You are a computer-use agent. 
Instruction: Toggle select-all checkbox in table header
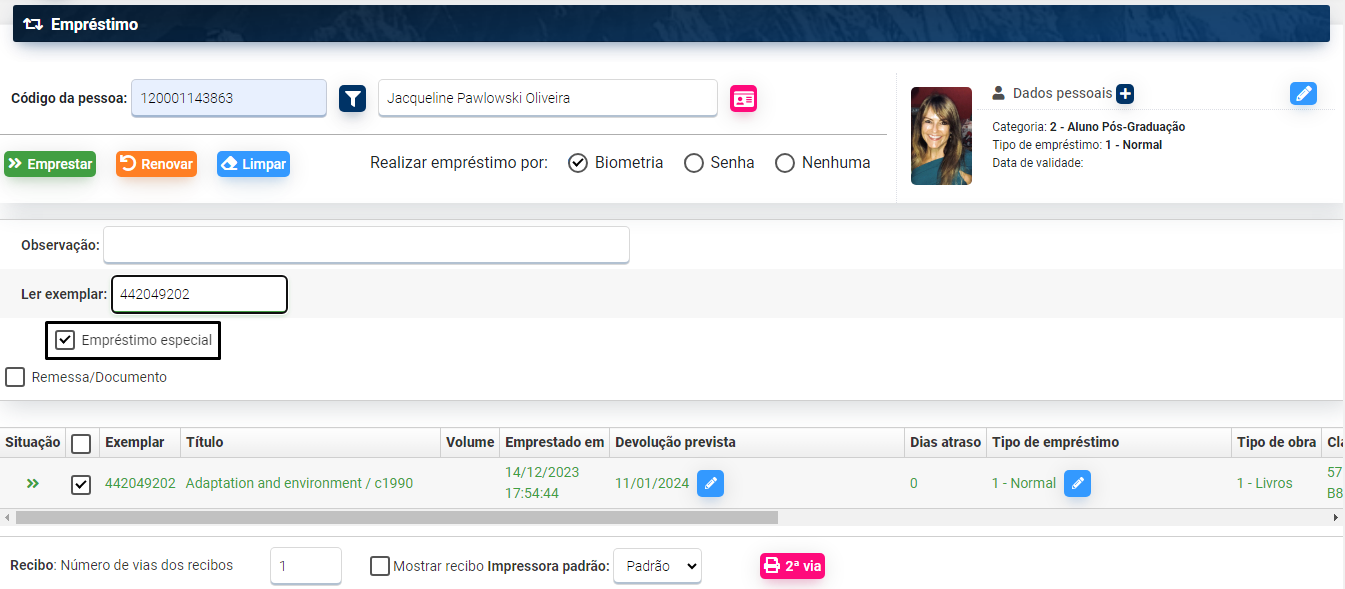click(81, 443)
